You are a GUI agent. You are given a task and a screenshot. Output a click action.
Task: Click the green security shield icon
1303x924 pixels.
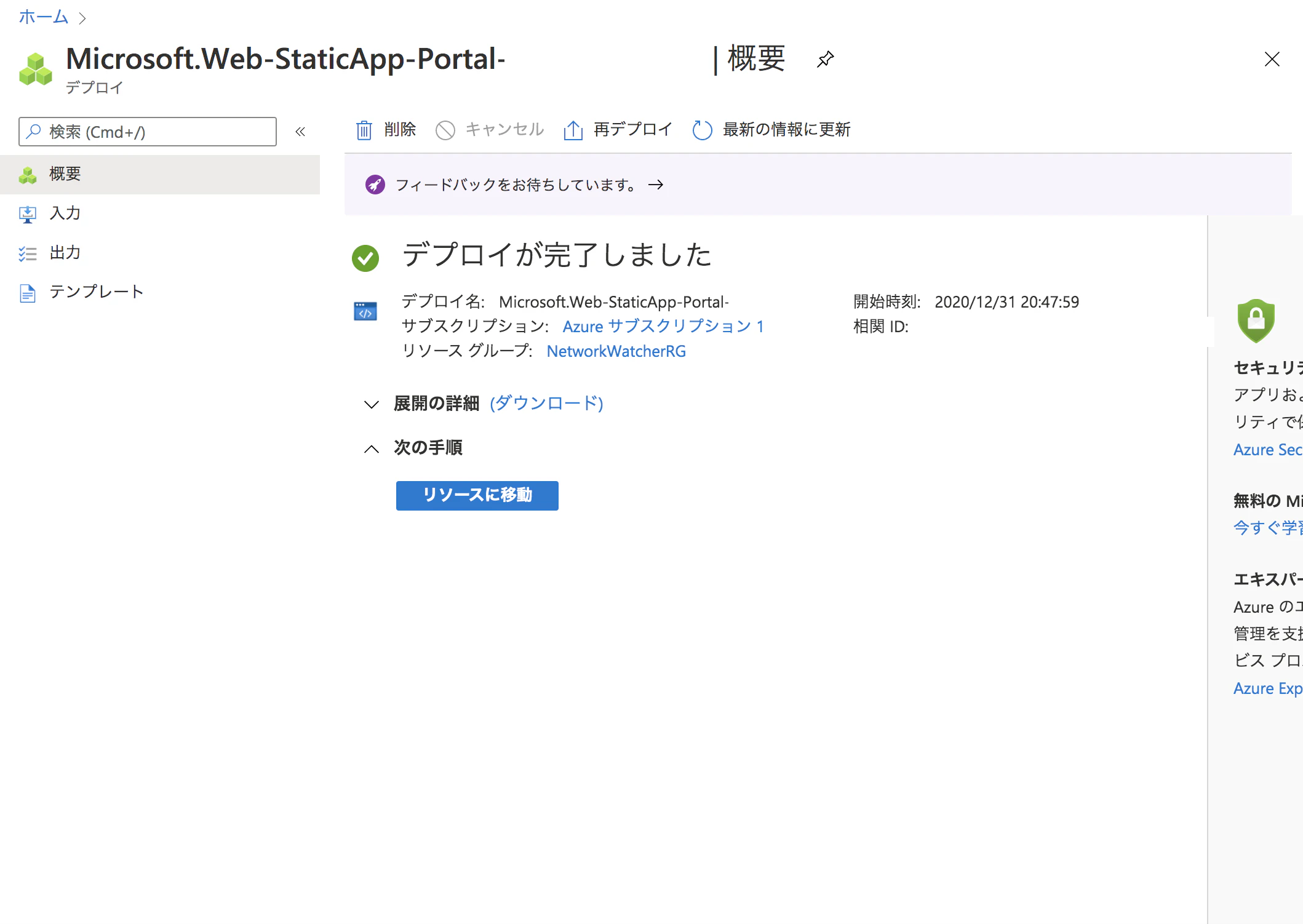point(1256,321)
